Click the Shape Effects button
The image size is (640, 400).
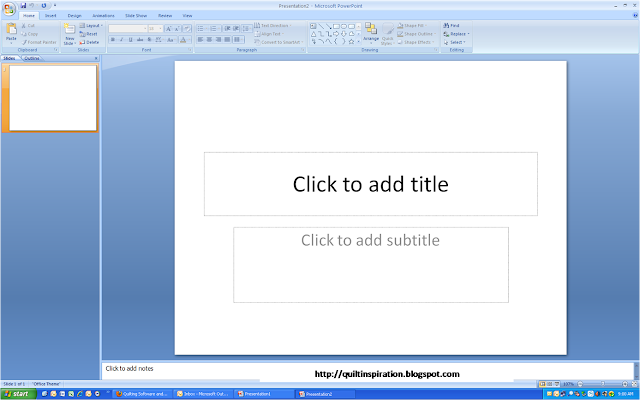pyautogui.click(x=416, y=42)
